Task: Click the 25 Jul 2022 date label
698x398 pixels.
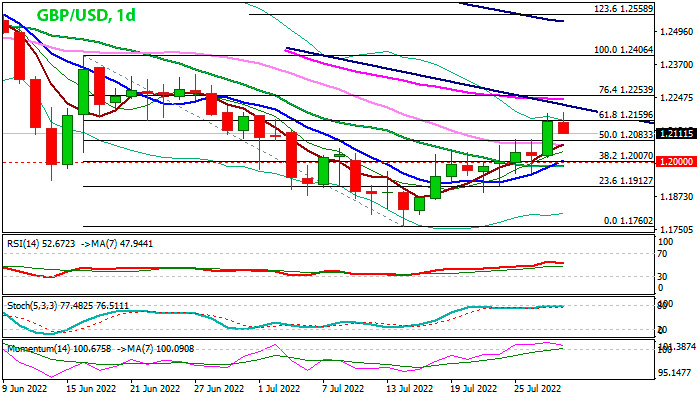Action: (x=537, y=389)
